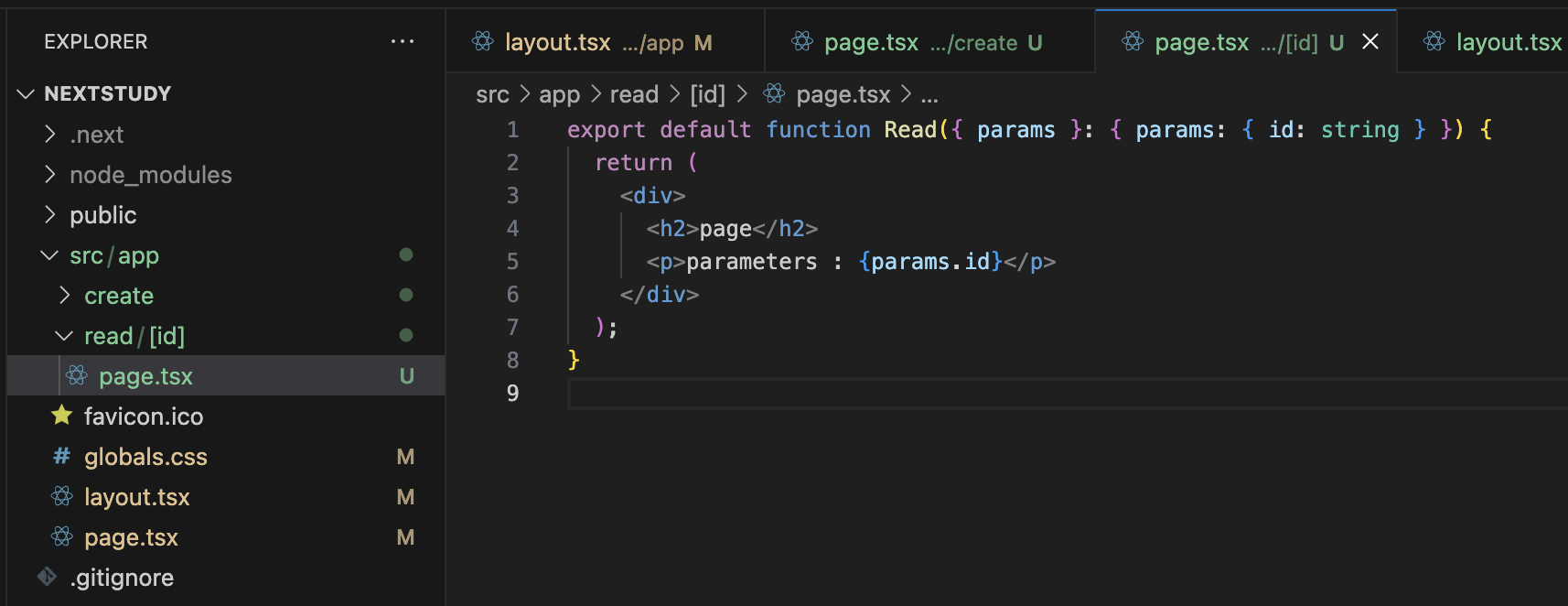Click the globals.css hash icon

coord(62,456)
